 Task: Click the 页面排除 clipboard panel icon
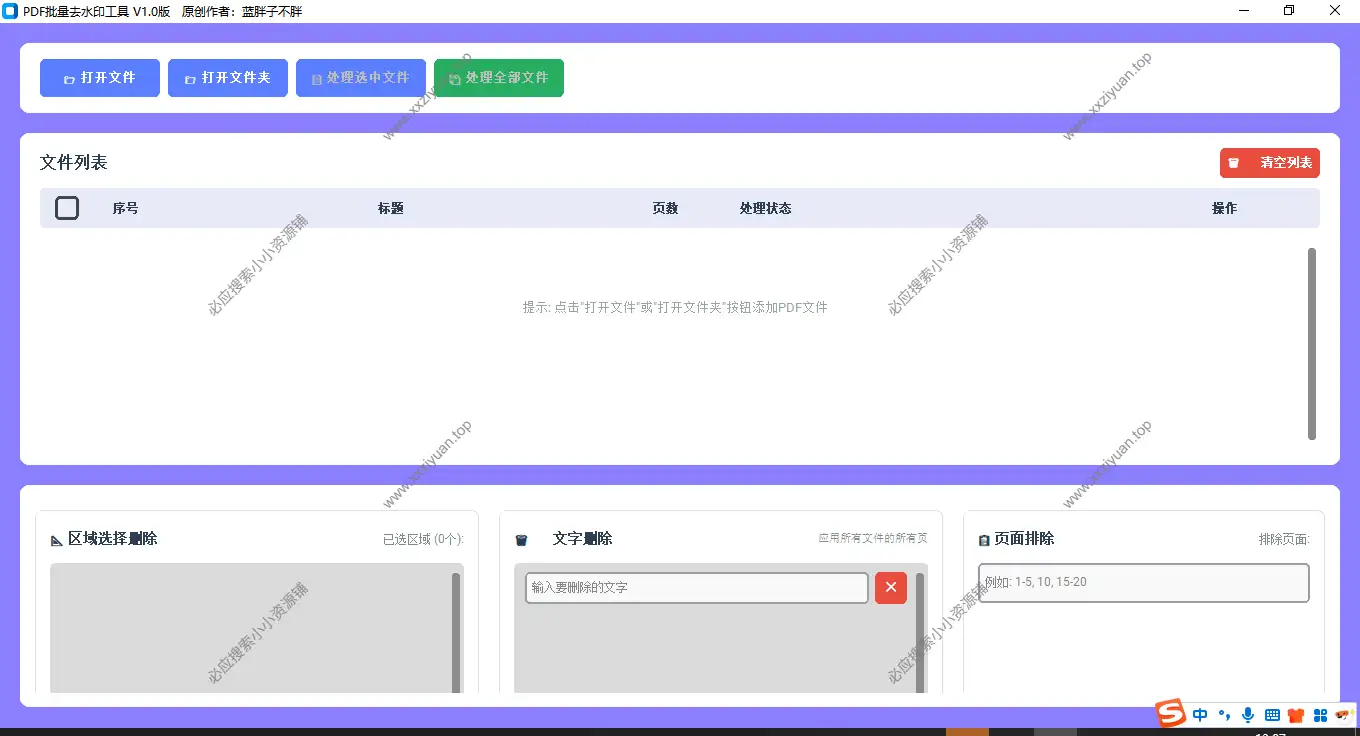point(983,538)
